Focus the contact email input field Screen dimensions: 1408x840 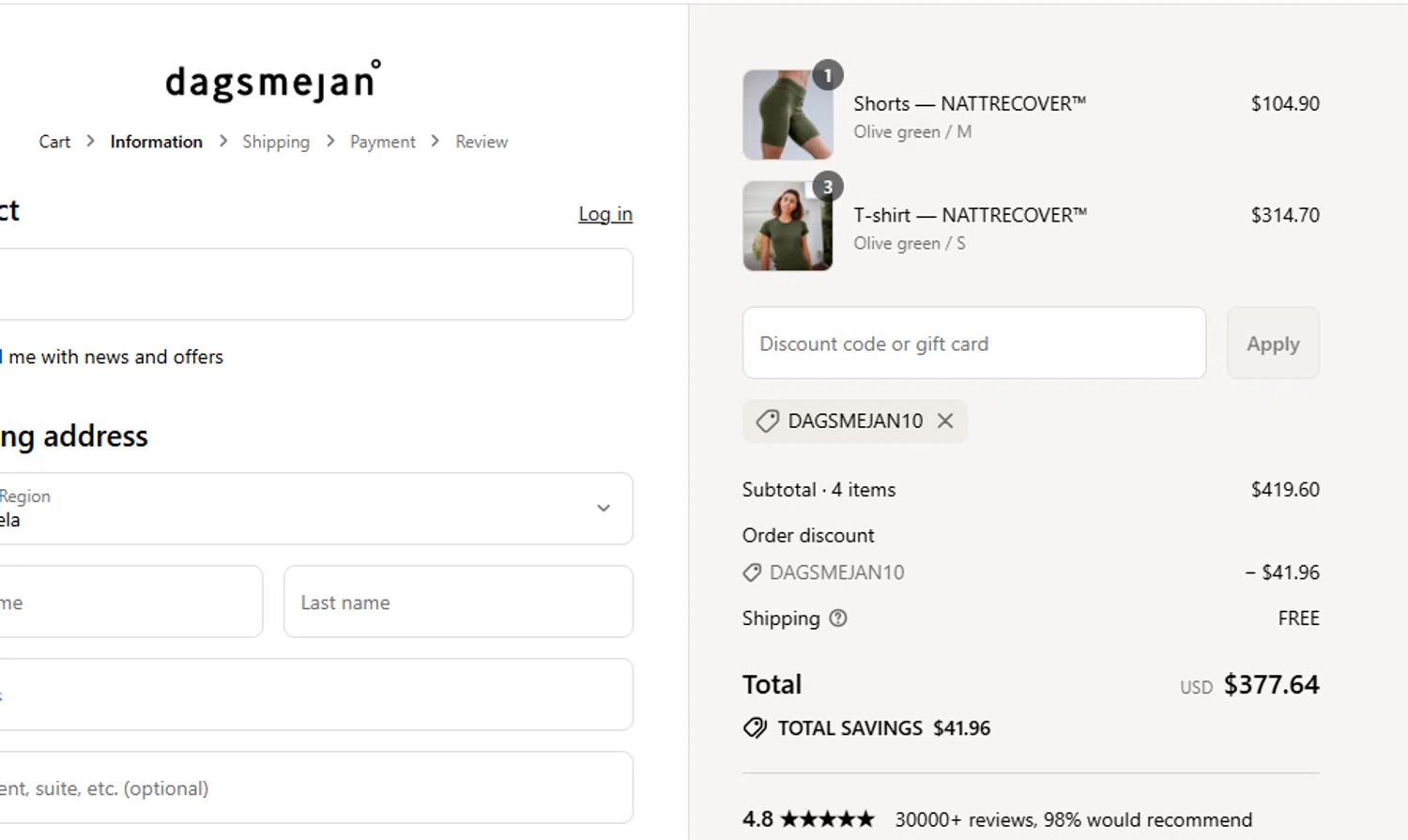tap(314, 284)
